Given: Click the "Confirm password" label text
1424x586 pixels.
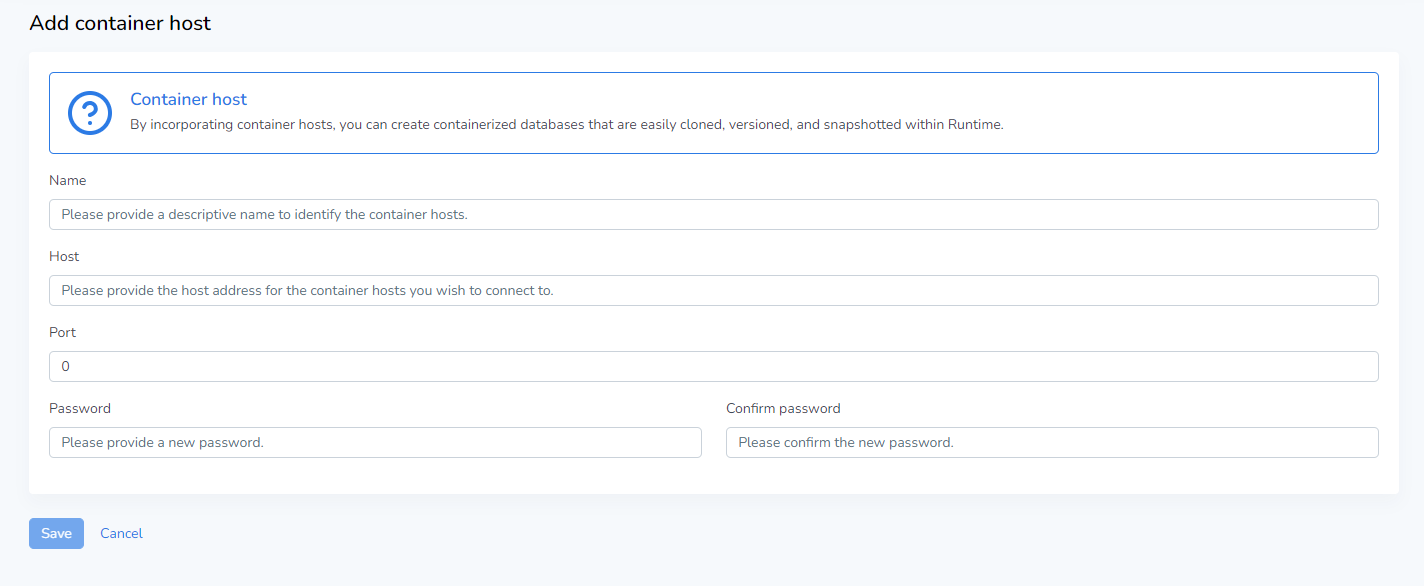Looking at the screenshot, I should tap(783, 409).
